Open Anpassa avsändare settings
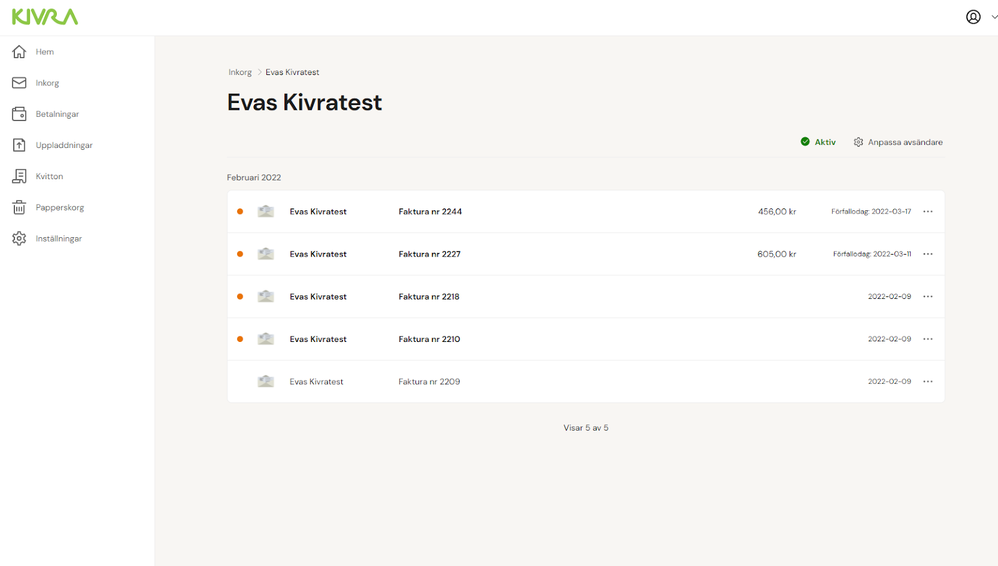 pyautogui.click(x=898, y=142)
